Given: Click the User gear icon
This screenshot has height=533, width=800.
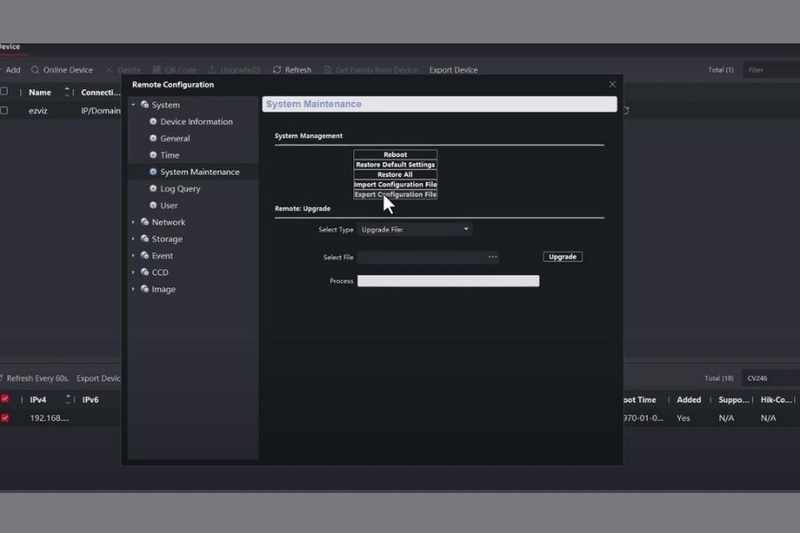Looking at the screenshot, I should coord(153,206).
